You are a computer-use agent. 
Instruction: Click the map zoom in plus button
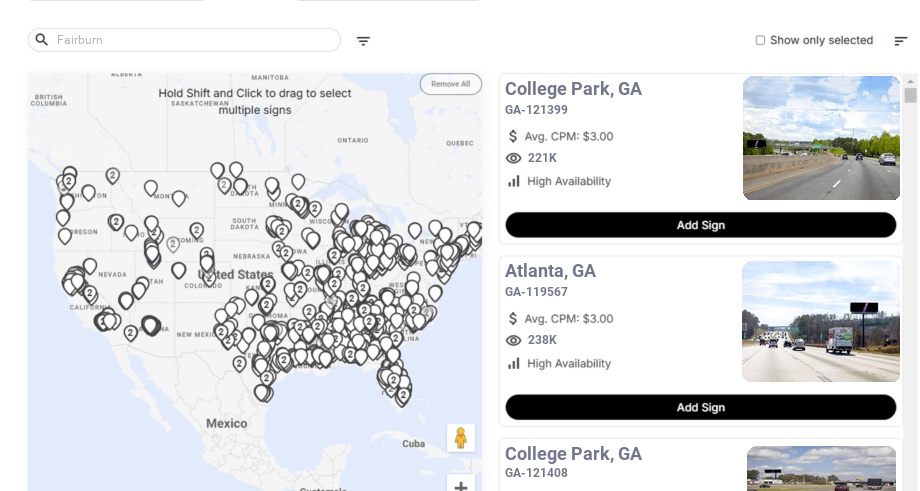[461, 486]
